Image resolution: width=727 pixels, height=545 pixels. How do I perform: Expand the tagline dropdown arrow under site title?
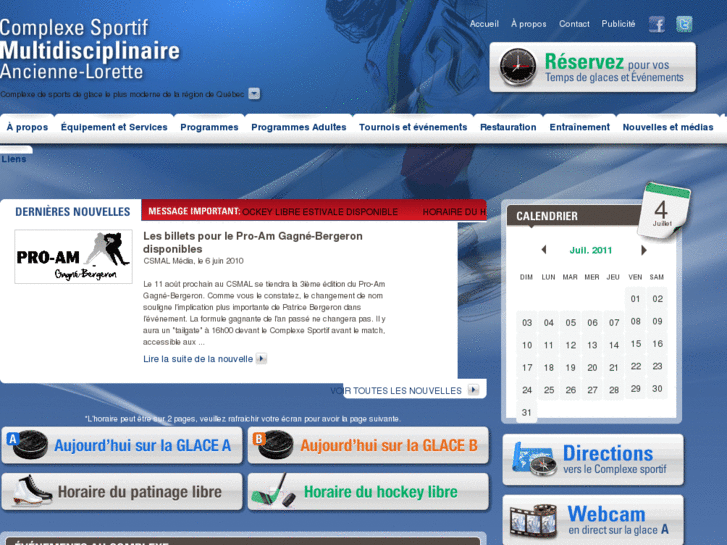(x=254, y=94)
